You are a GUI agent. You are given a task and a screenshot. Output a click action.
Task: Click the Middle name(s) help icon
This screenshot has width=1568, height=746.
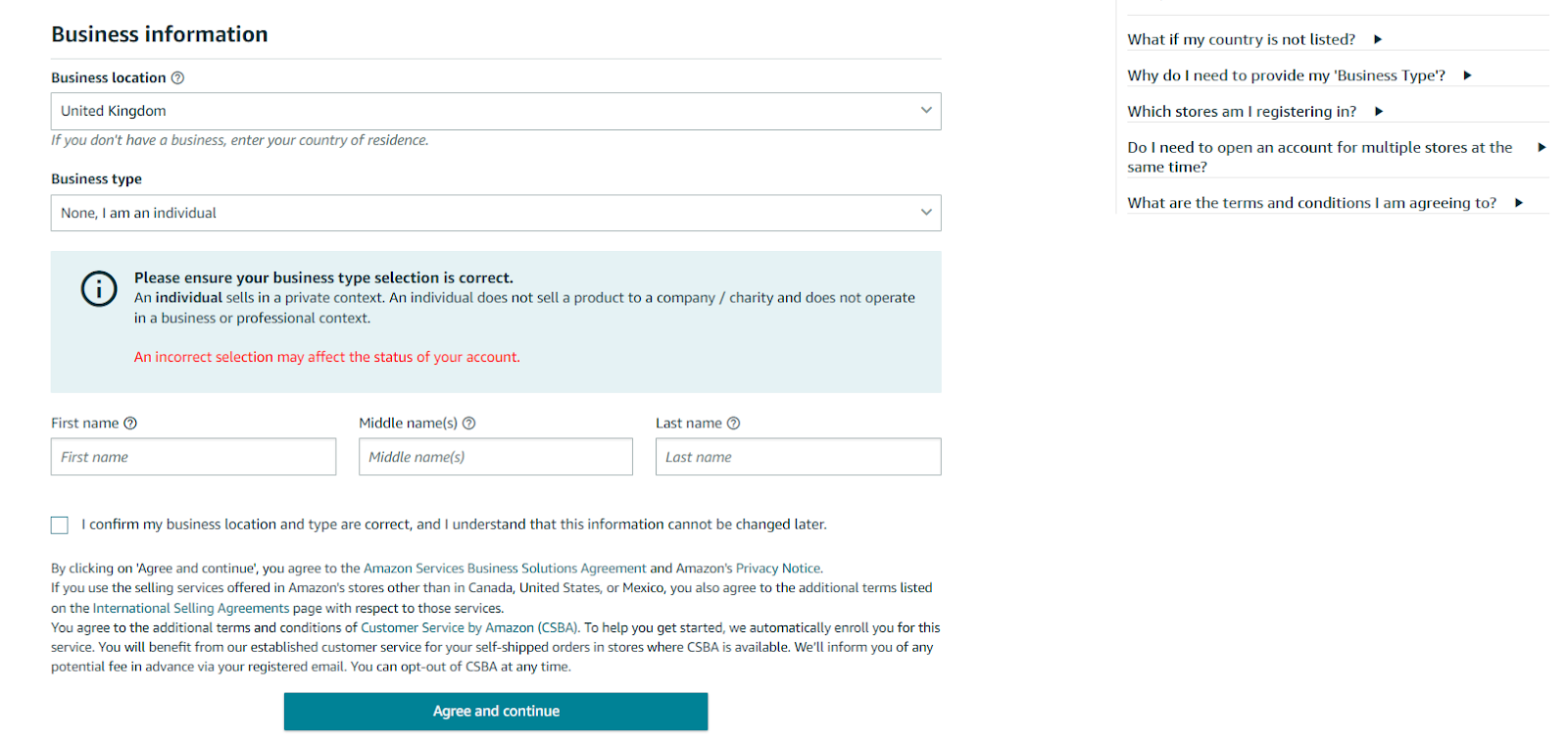tap(469, 423)
